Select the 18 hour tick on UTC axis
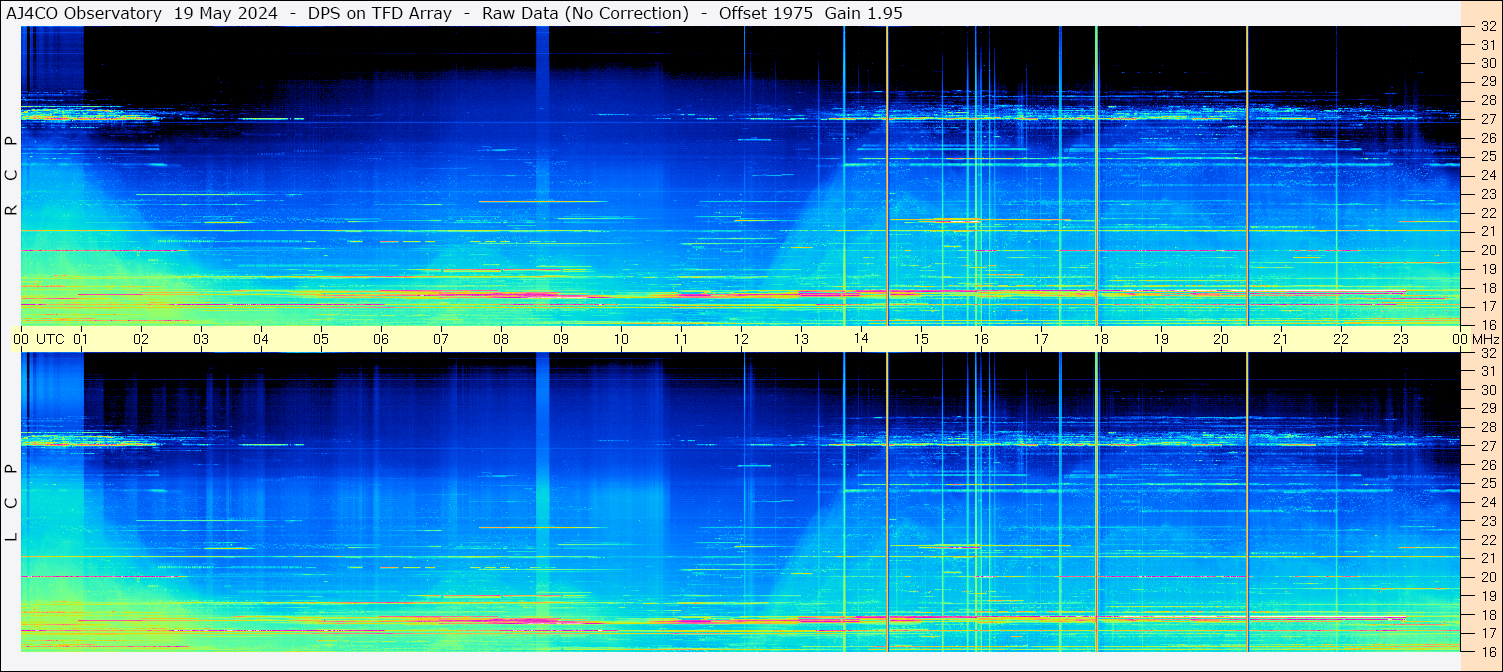Viewport: 1503px width, 672px height. [x=1101, y=339]
